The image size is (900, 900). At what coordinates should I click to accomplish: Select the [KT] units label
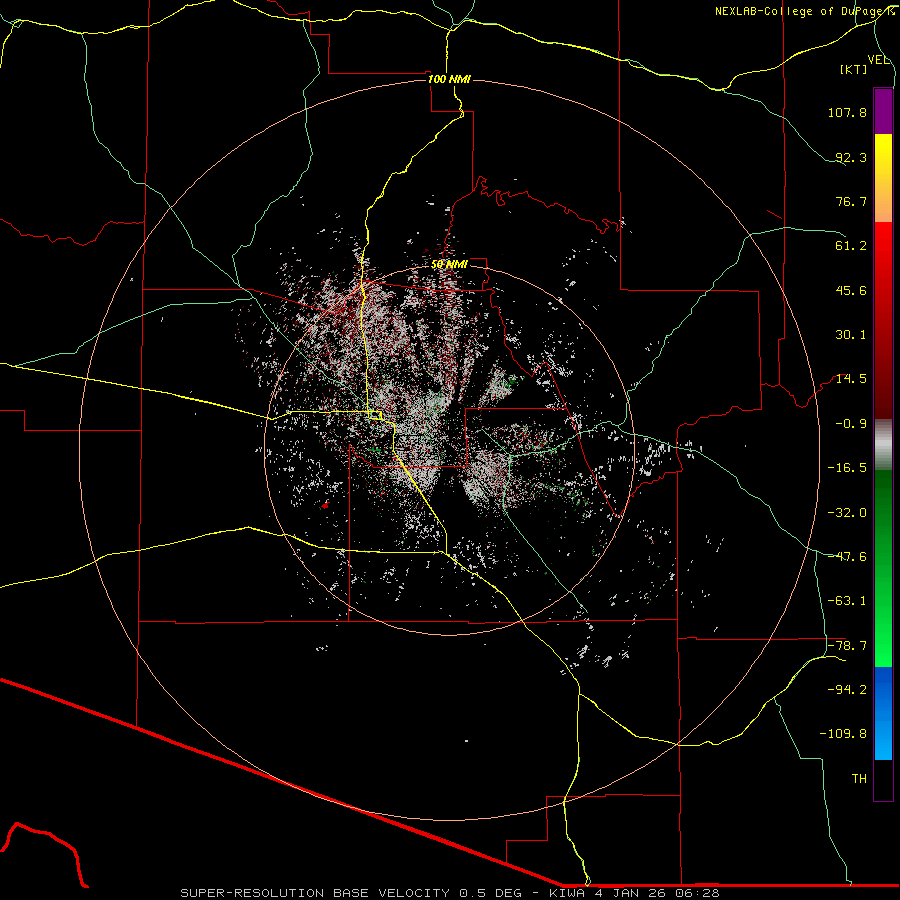point(854,69)
